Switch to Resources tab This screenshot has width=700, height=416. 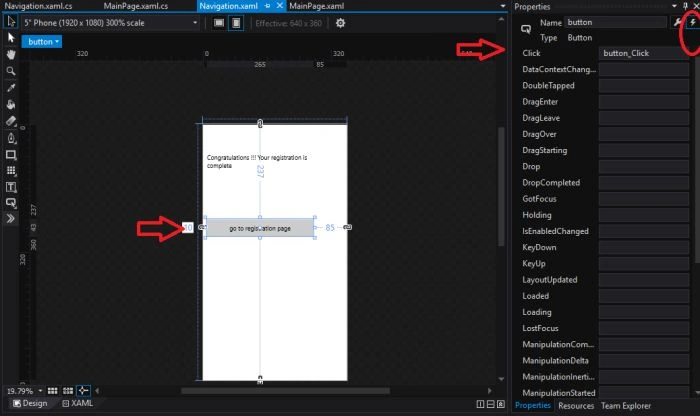point(576,406)
